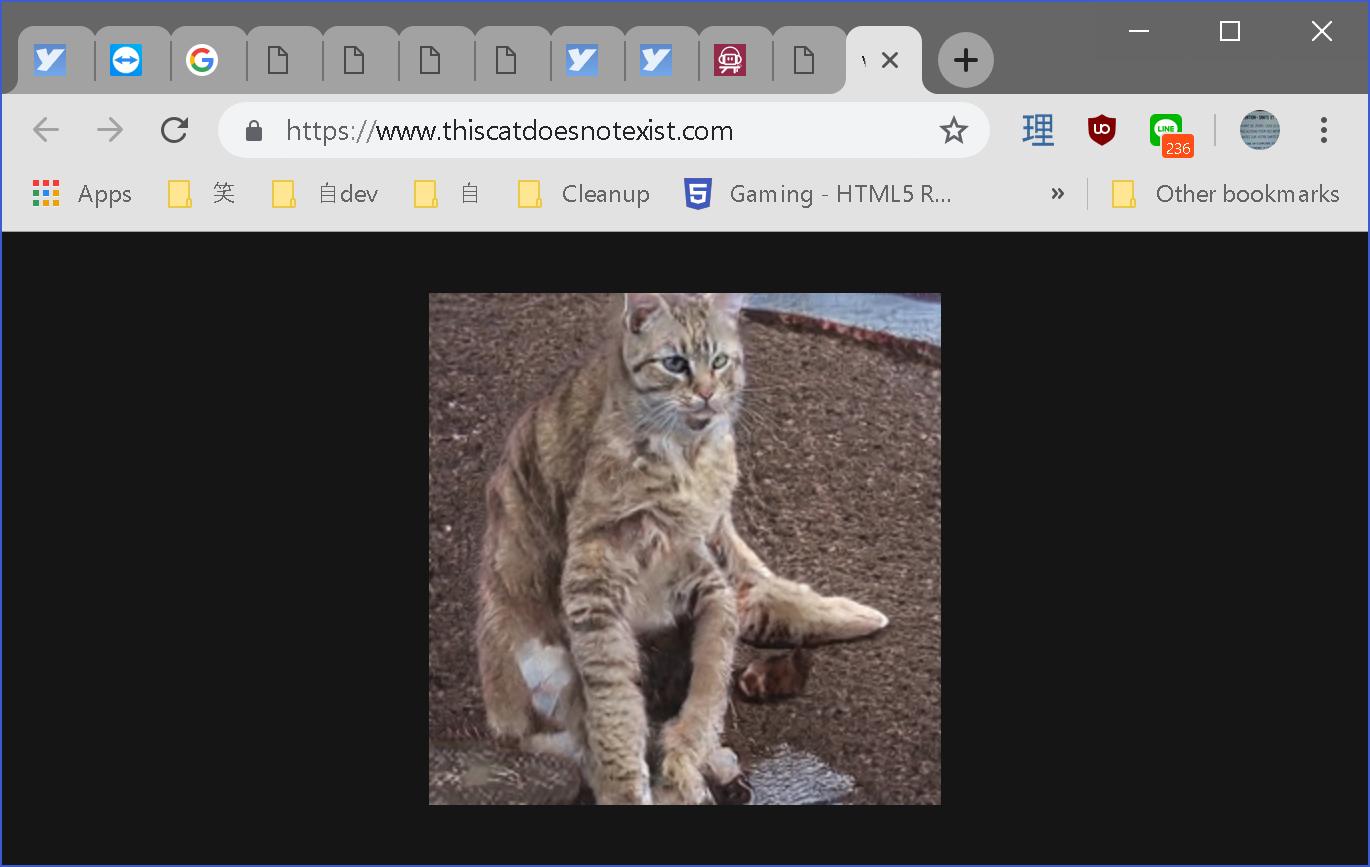1370x867 pixels.
Task: Click the browser reload button
Action: coord(175,130)
